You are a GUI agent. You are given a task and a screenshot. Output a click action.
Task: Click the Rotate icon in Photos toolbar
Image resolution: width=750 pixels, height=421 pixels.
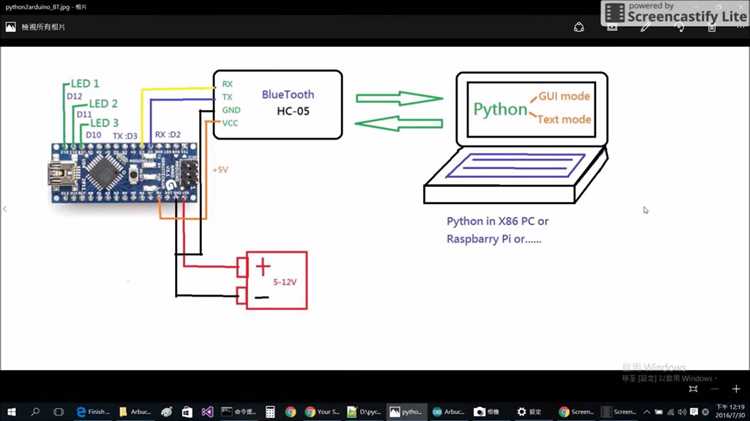(679, 27)
